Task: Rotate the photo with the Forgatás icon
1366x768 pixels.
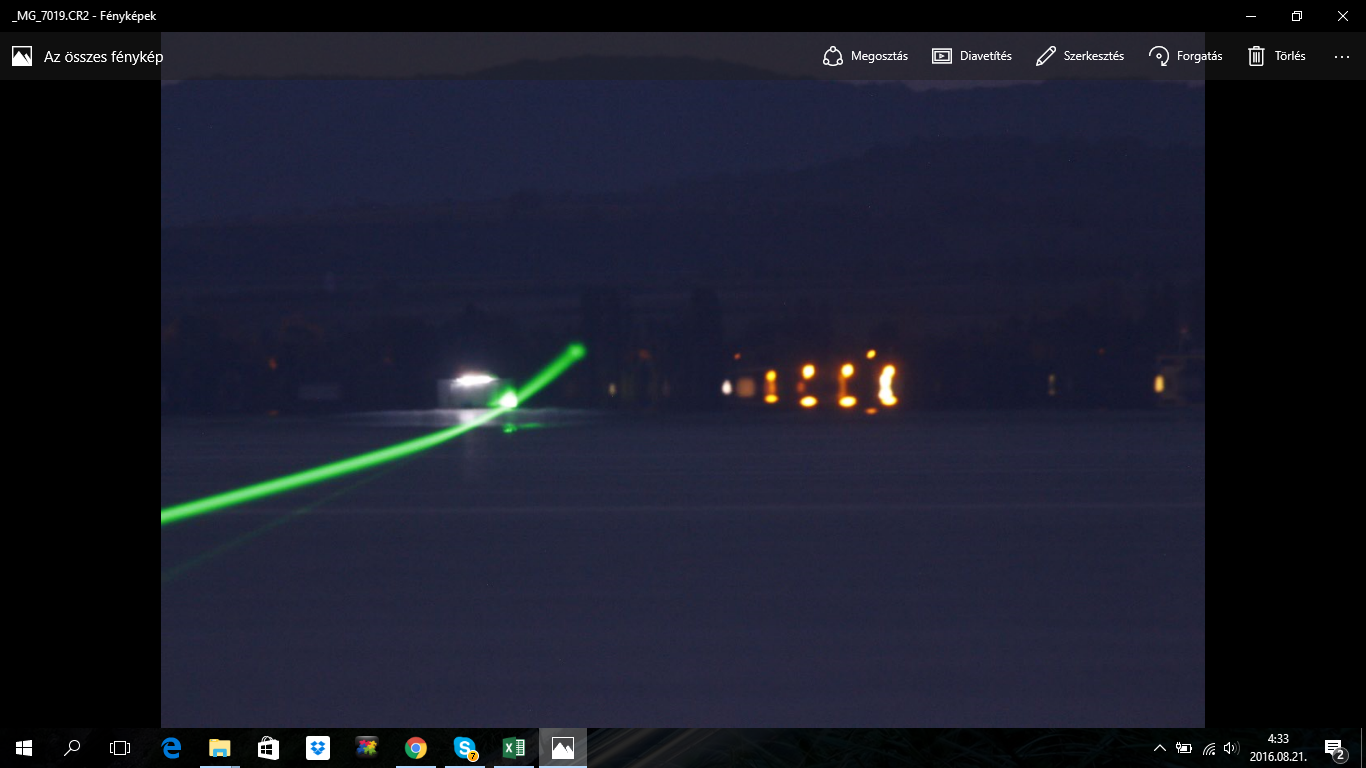Action: tap(1159, 56)
